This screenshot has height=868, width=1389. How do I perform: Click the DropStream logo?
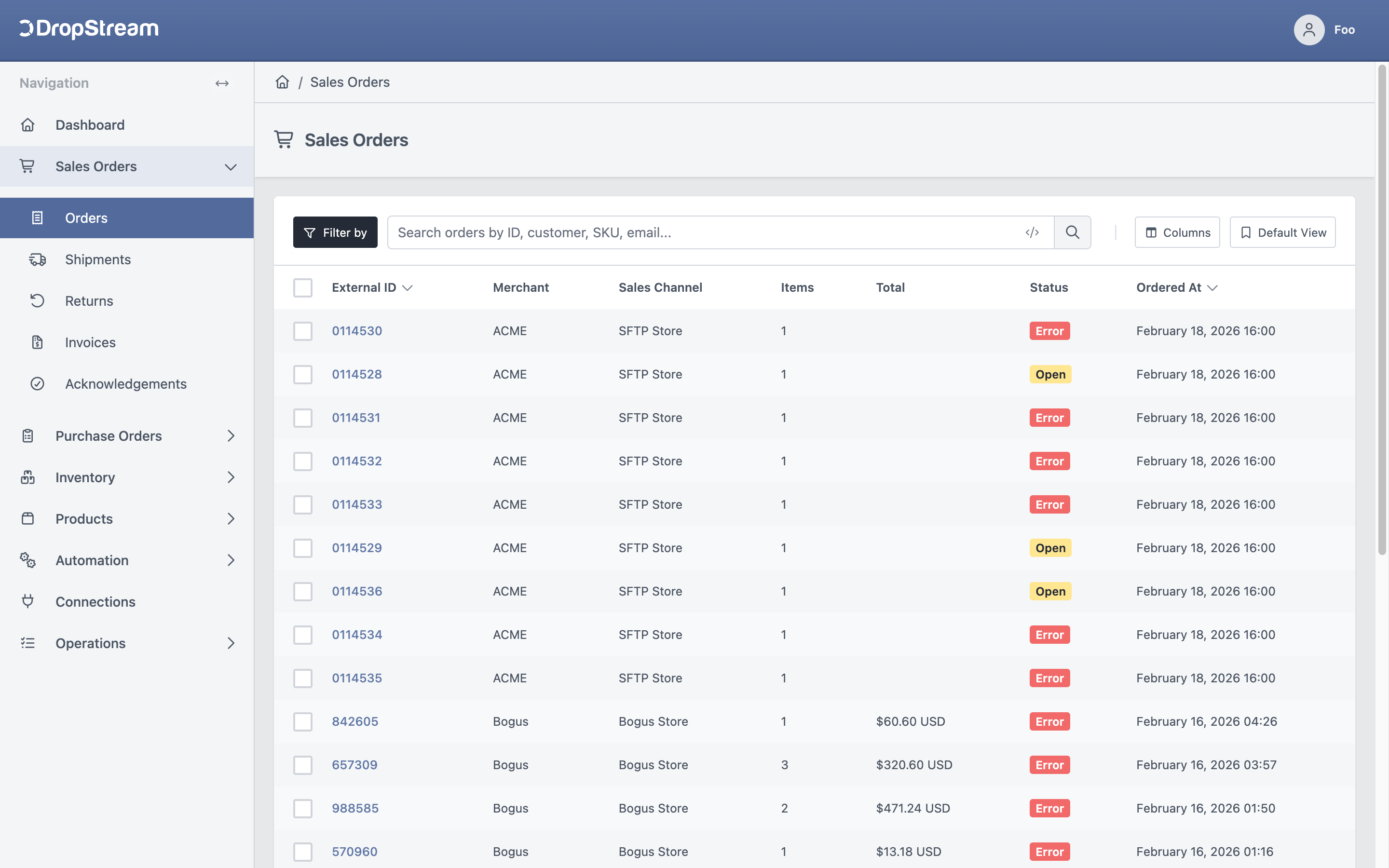(x=89, y=29)
